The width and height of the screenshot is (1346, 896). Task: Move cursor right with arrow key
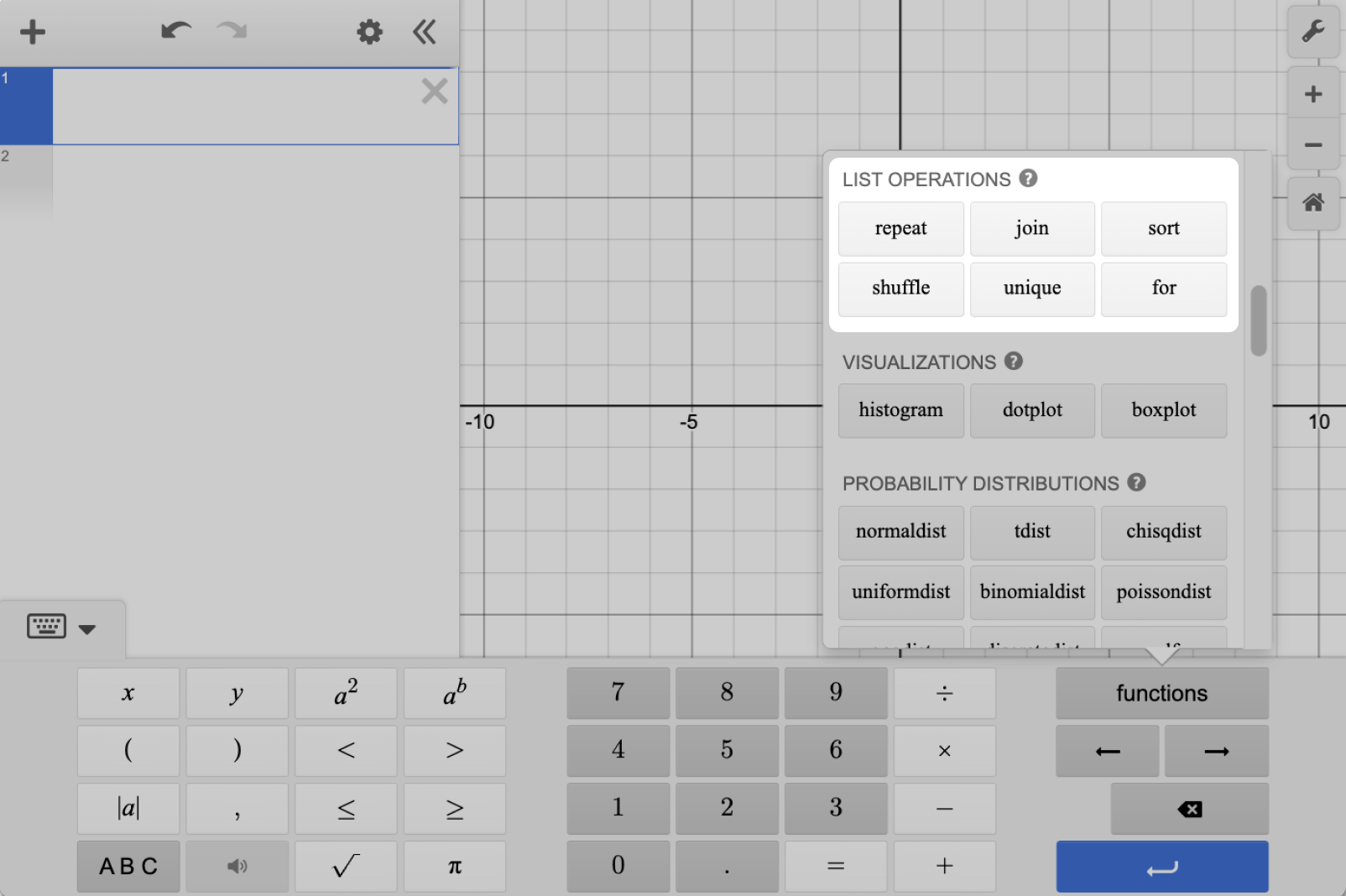[1217, 751]
